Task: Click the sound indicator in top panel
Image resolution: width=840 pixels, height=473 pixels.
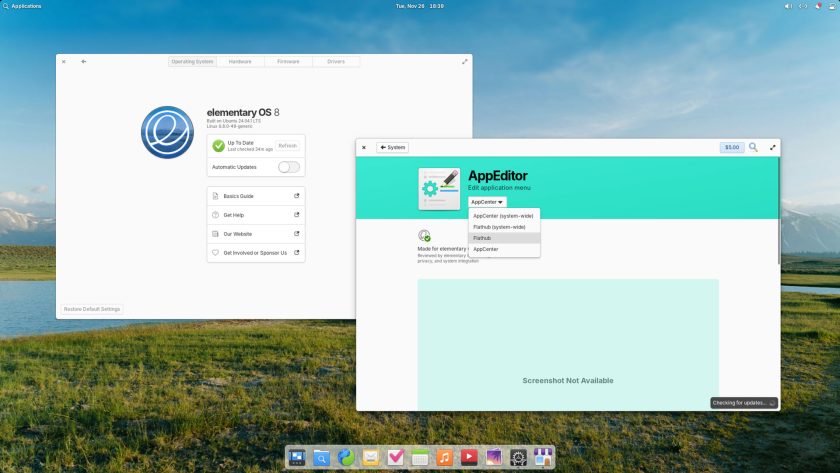Action: click(788, 6)
